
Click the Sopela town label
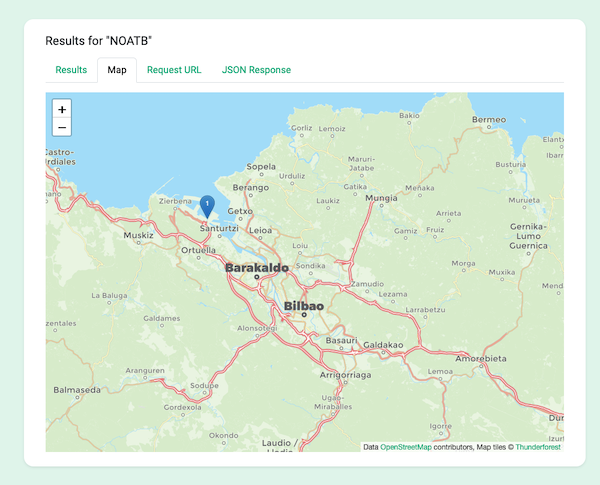[261, 167]
